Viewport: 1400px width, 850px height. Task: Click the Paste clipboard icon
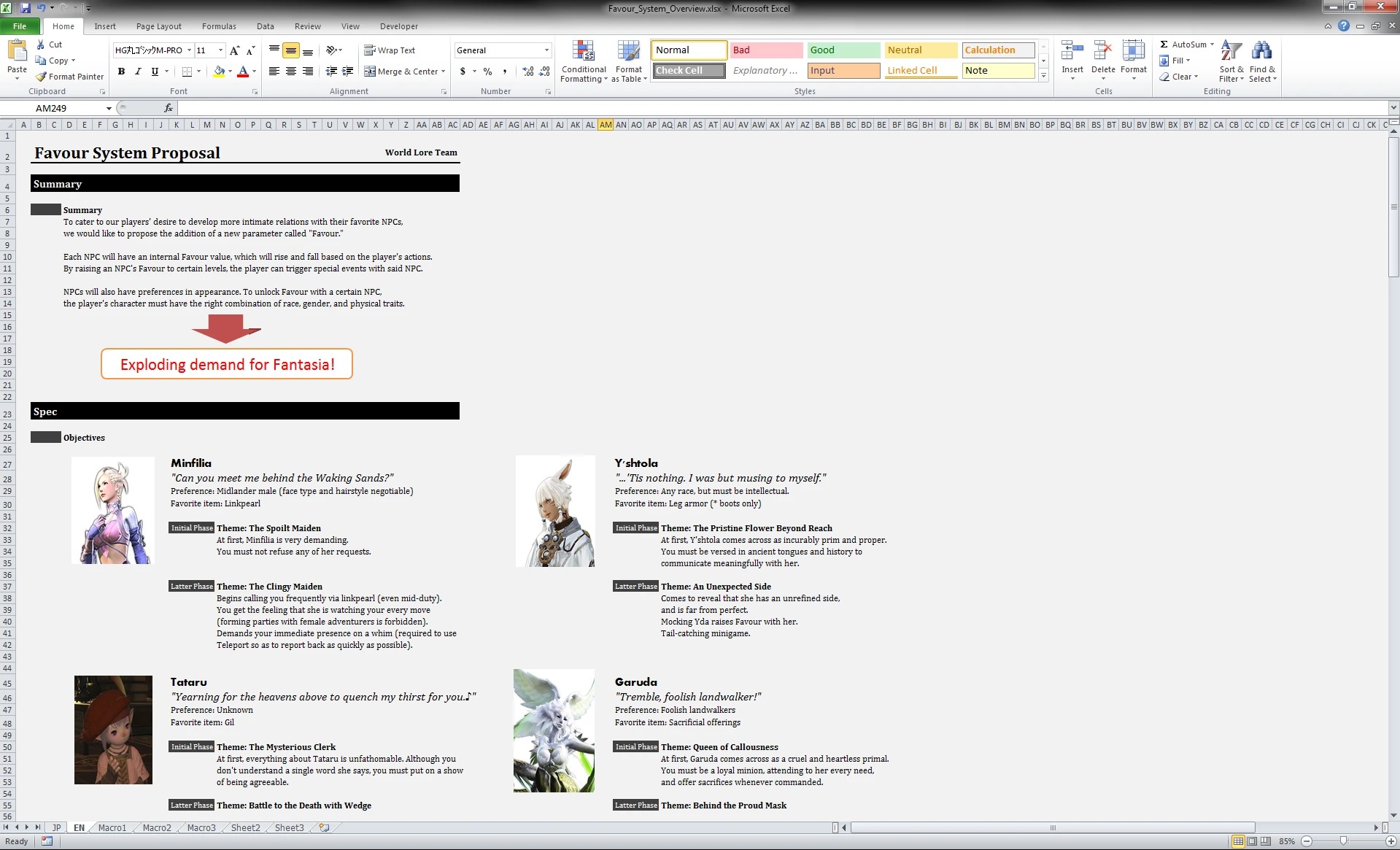(16, 52)
